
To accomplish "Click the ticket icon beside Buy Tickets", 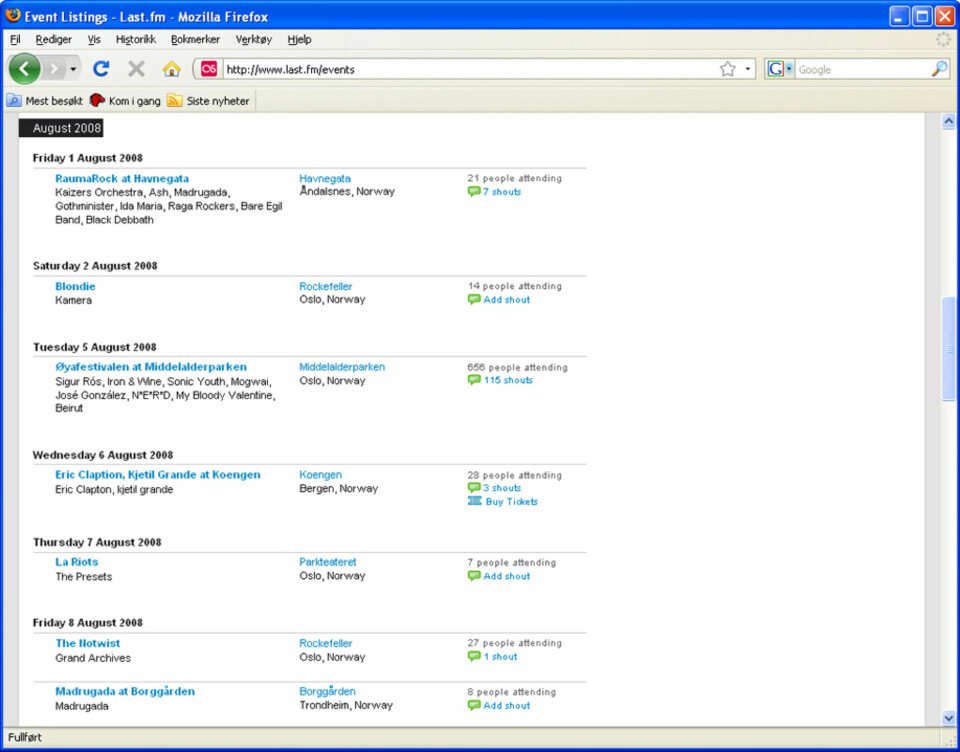I will (474, 501).
